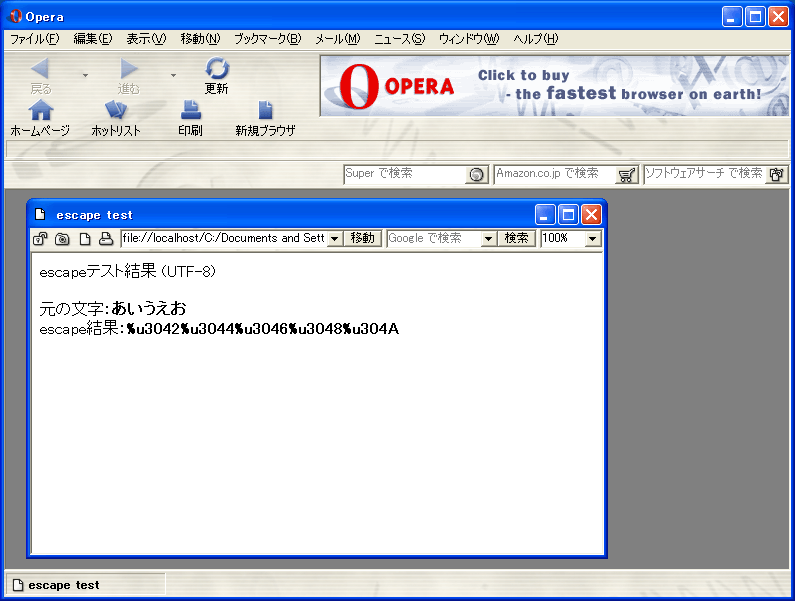
Task: Click the Super search go icon
Action: [477, 174]
